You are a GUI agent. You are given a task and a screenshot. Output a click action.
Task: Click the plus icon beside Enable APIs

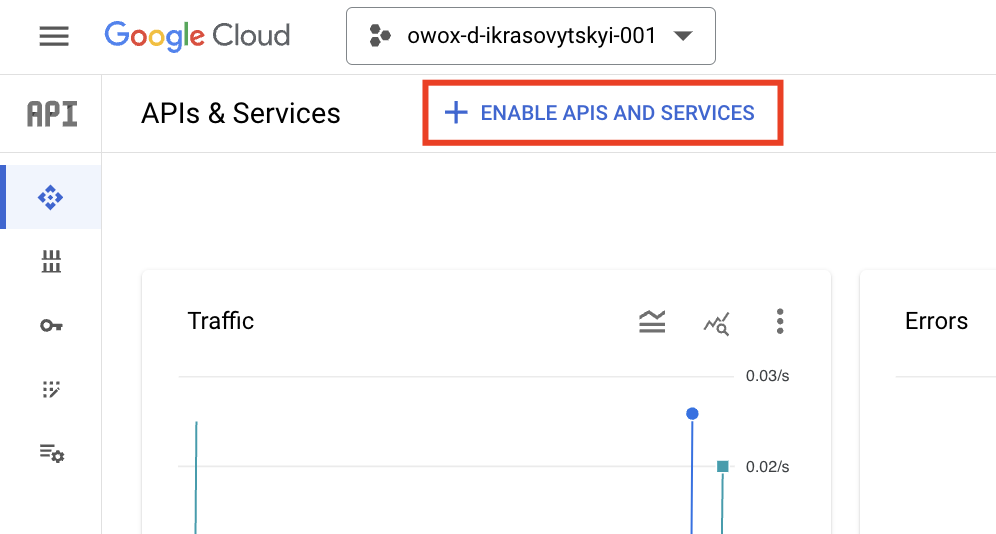[455, 113]
